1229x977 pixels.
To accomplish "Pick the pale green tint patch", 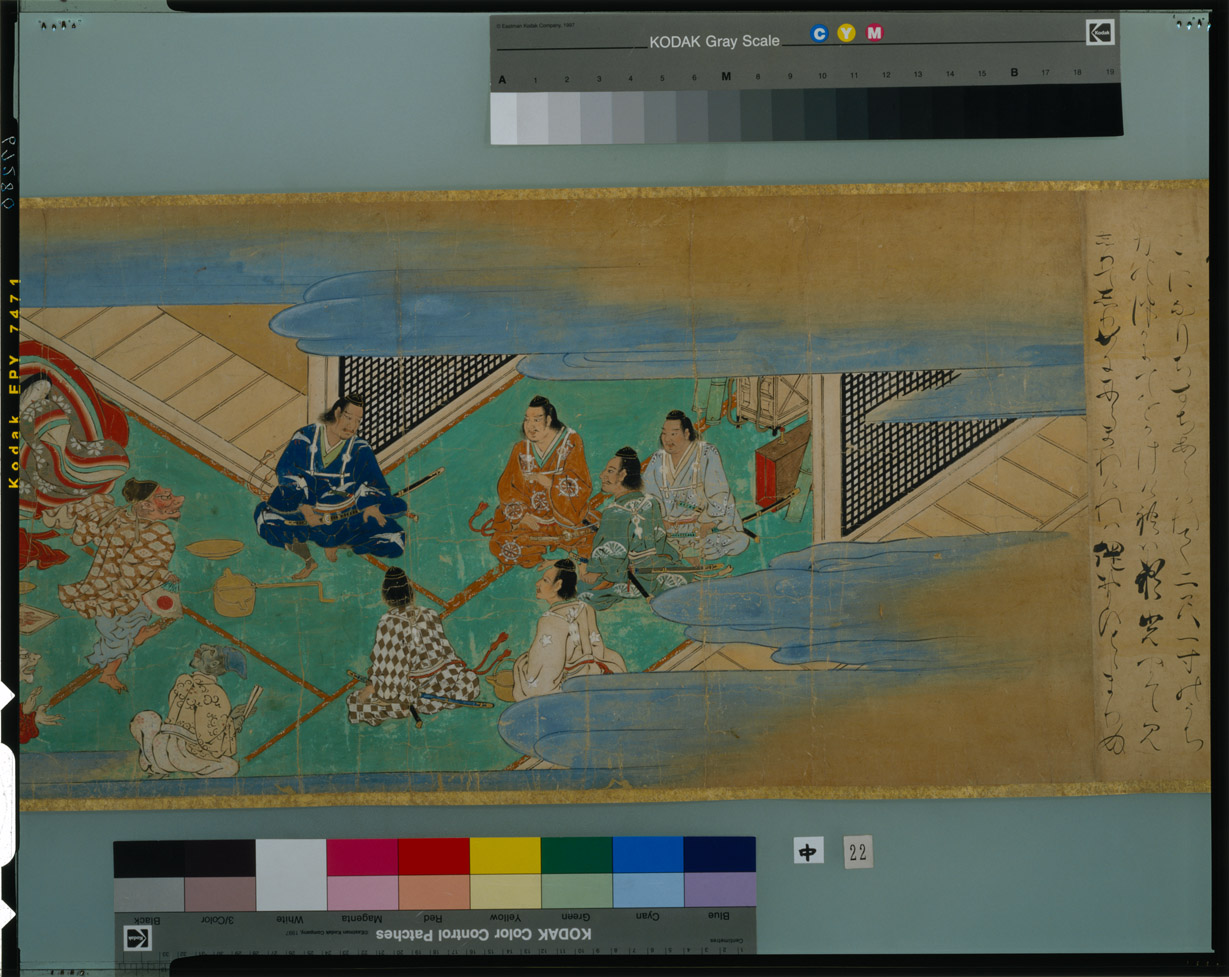I will tap(577, 890).
